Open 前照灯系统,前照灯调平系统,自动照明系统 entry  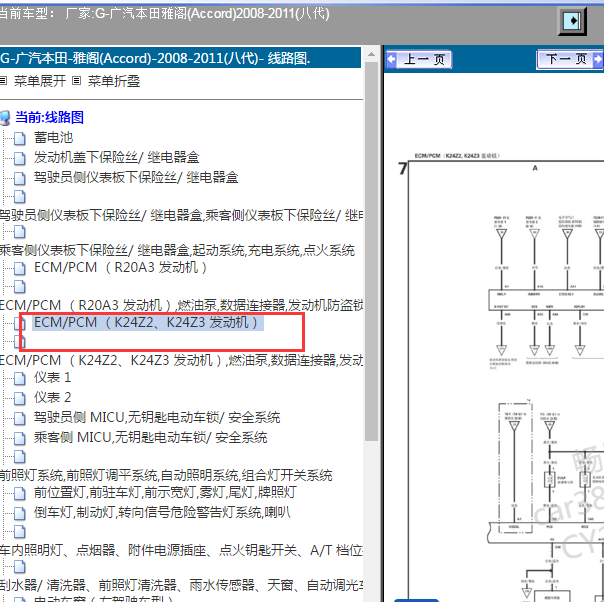click(x=166, y=475)
